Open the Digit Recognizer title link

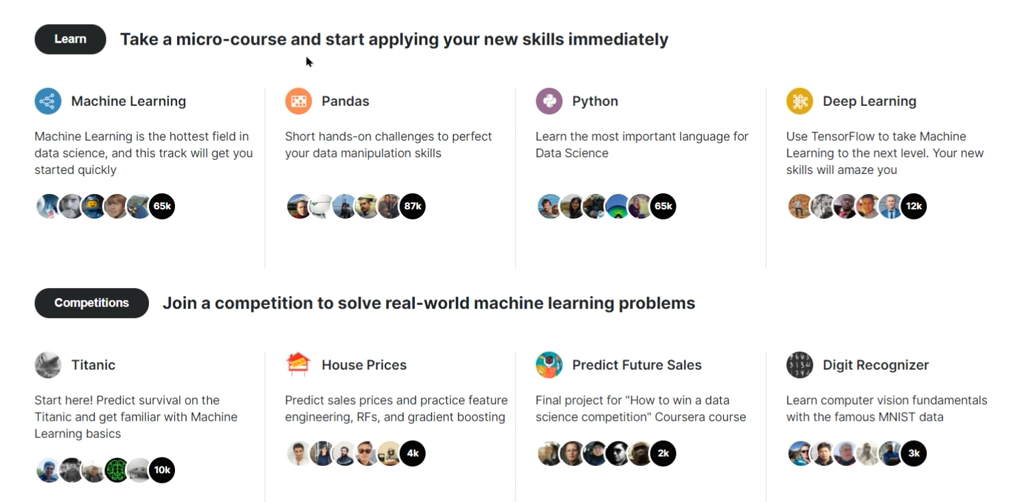tap(875, 365)
